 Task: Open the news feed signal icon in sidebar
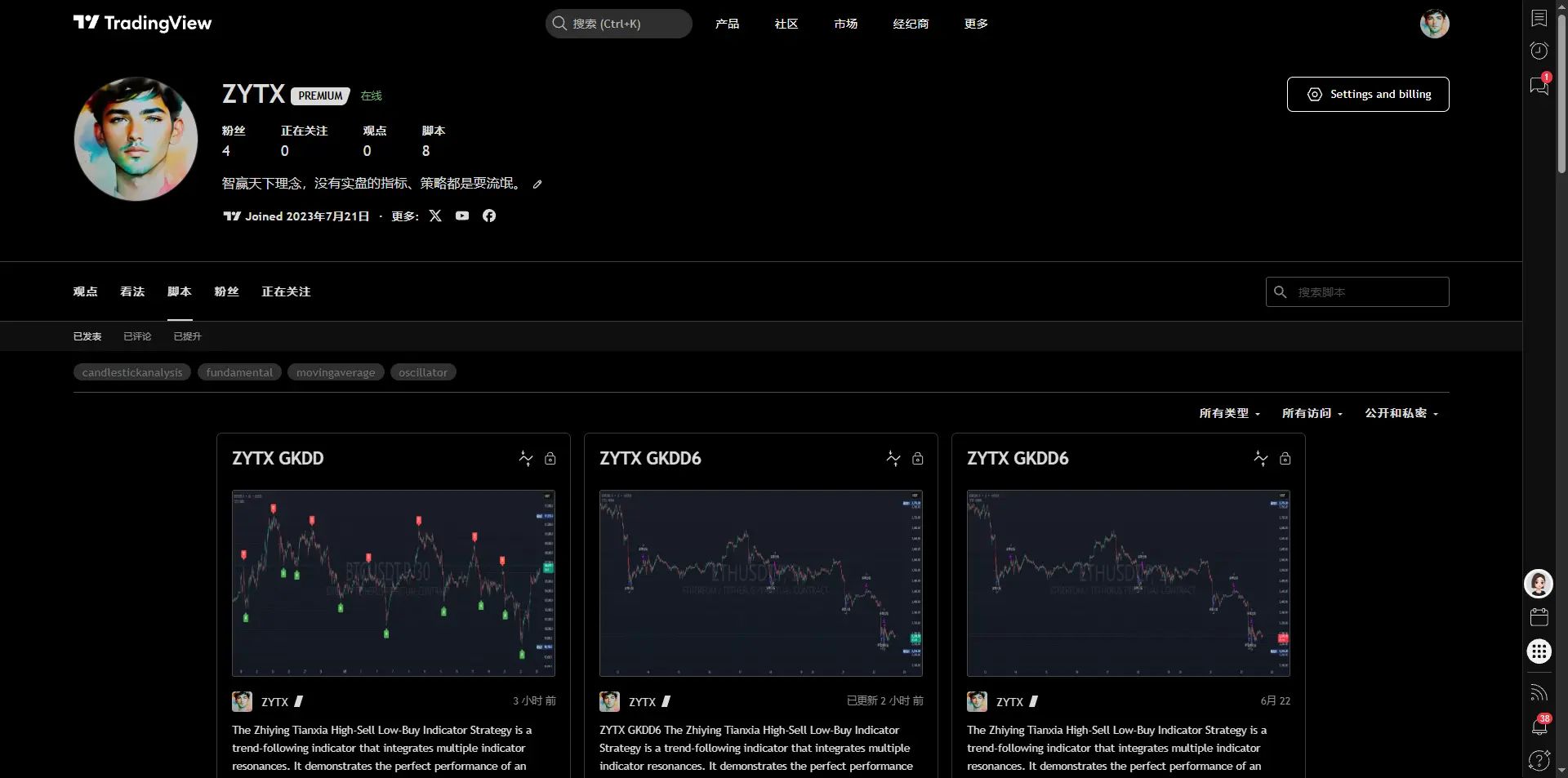coord(1539,693)
